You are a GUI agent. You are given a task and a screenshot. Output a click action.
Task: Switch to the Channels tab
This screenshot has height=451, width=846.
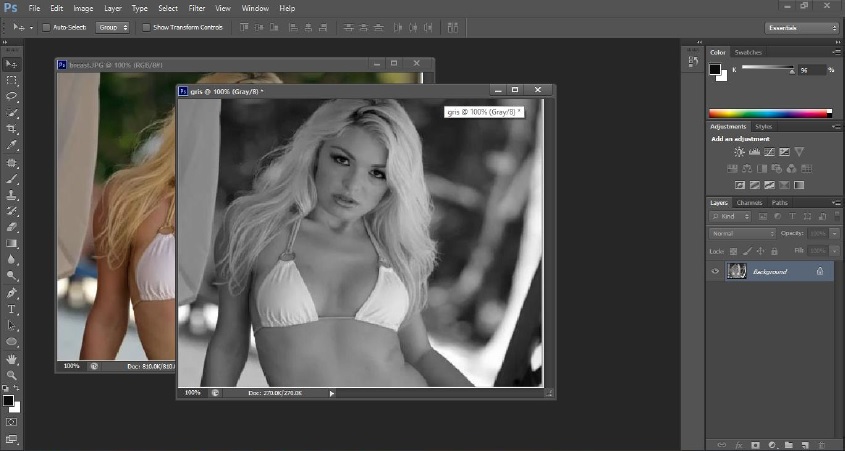(749, 203)
